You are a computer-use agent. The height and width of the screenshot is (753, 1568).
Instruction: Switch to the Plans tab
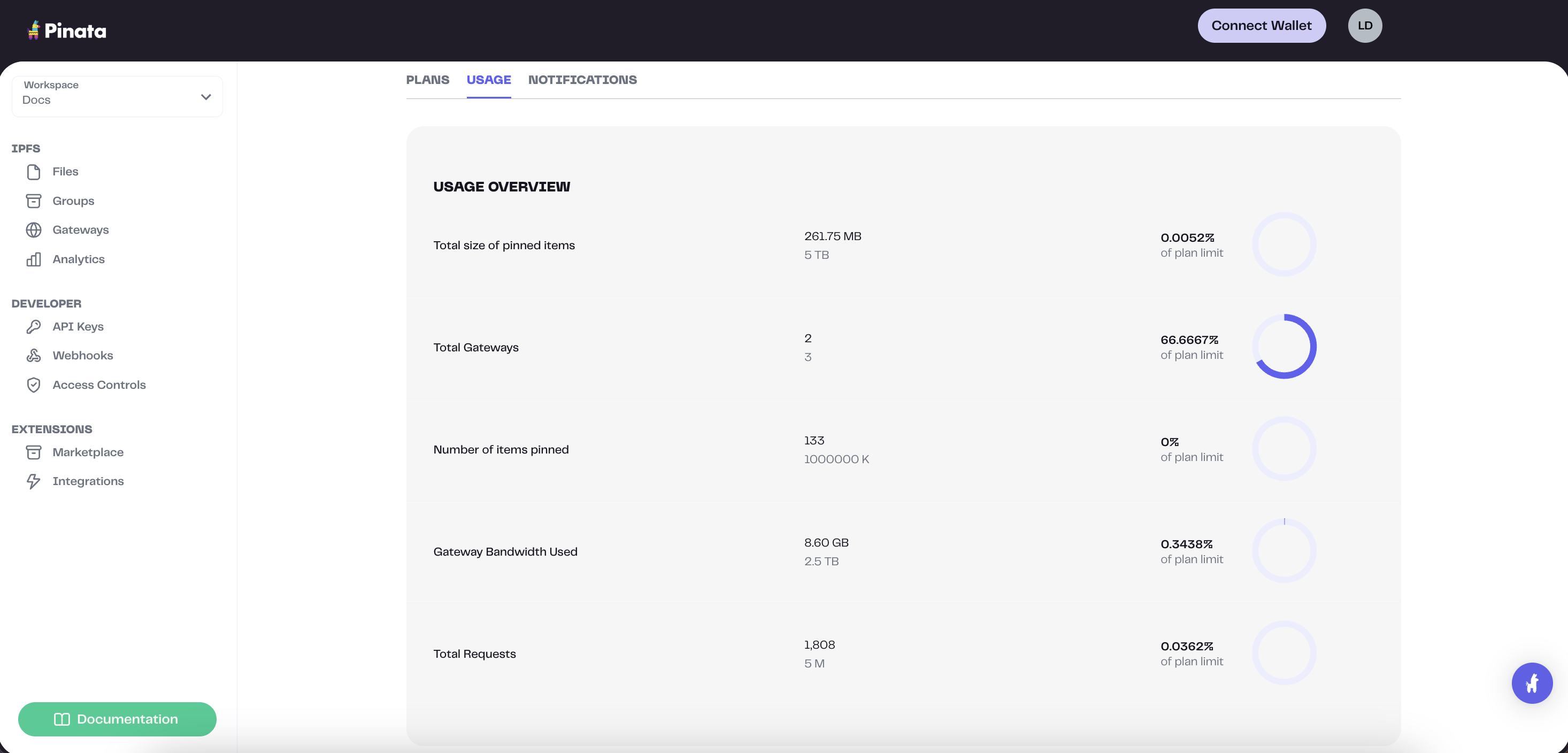pos(427,80)
